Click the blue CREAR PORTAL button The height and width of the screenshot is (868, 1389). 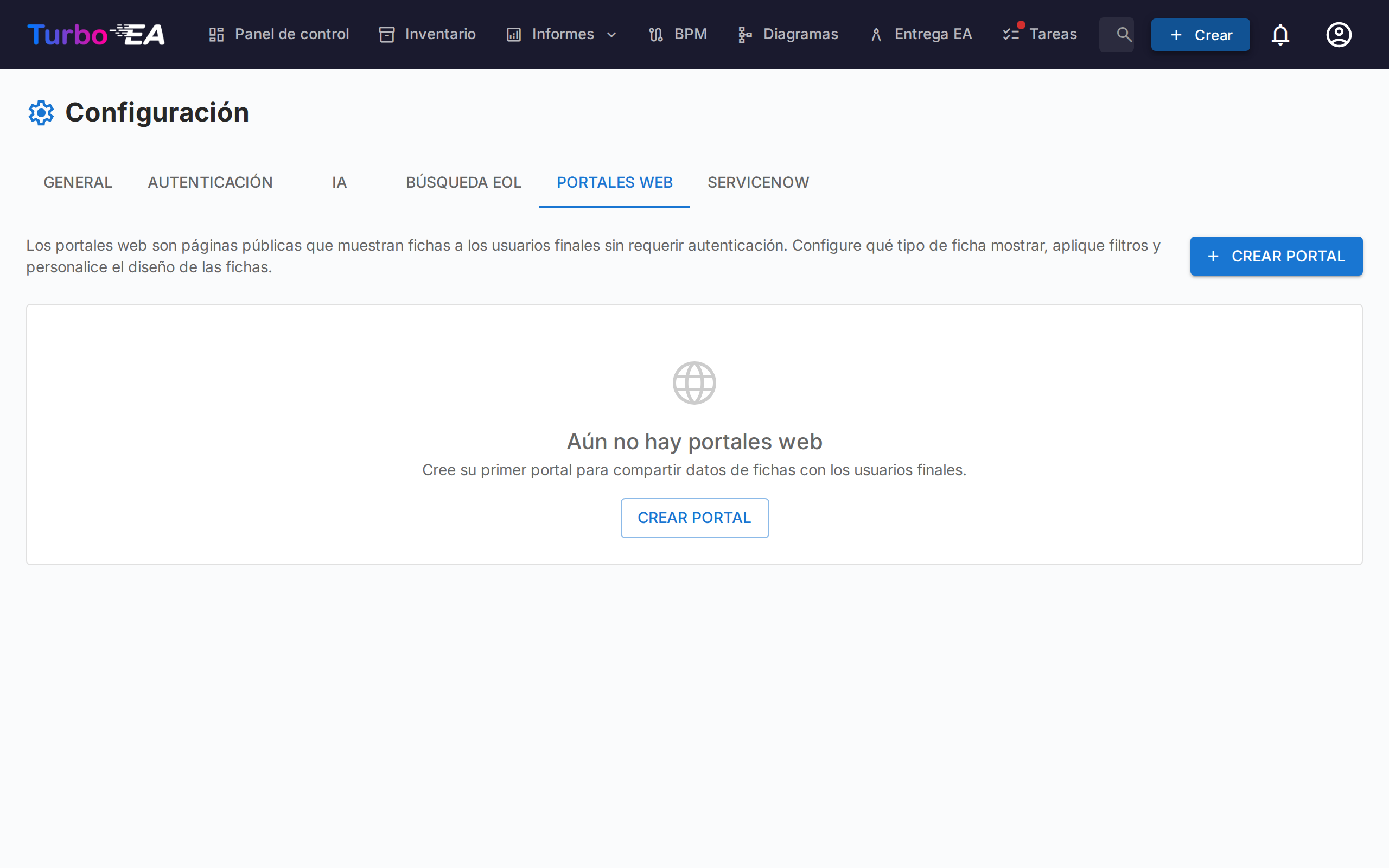pos(1276,256)
